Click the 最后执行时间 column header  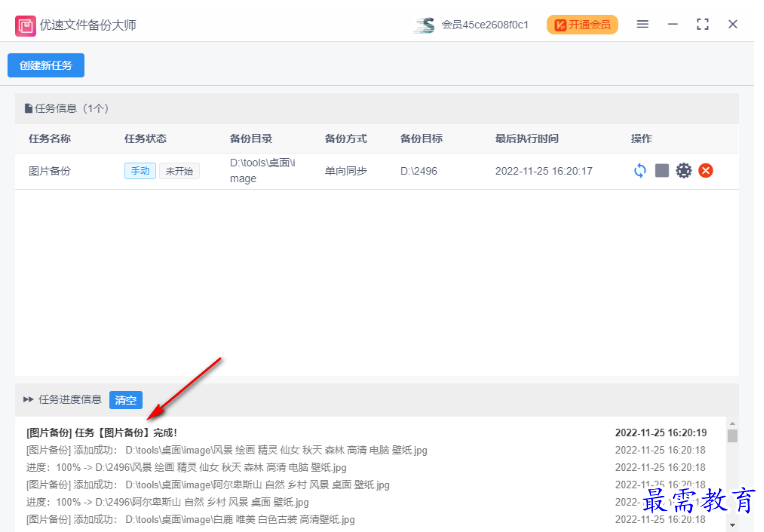(x=527, y=139)
